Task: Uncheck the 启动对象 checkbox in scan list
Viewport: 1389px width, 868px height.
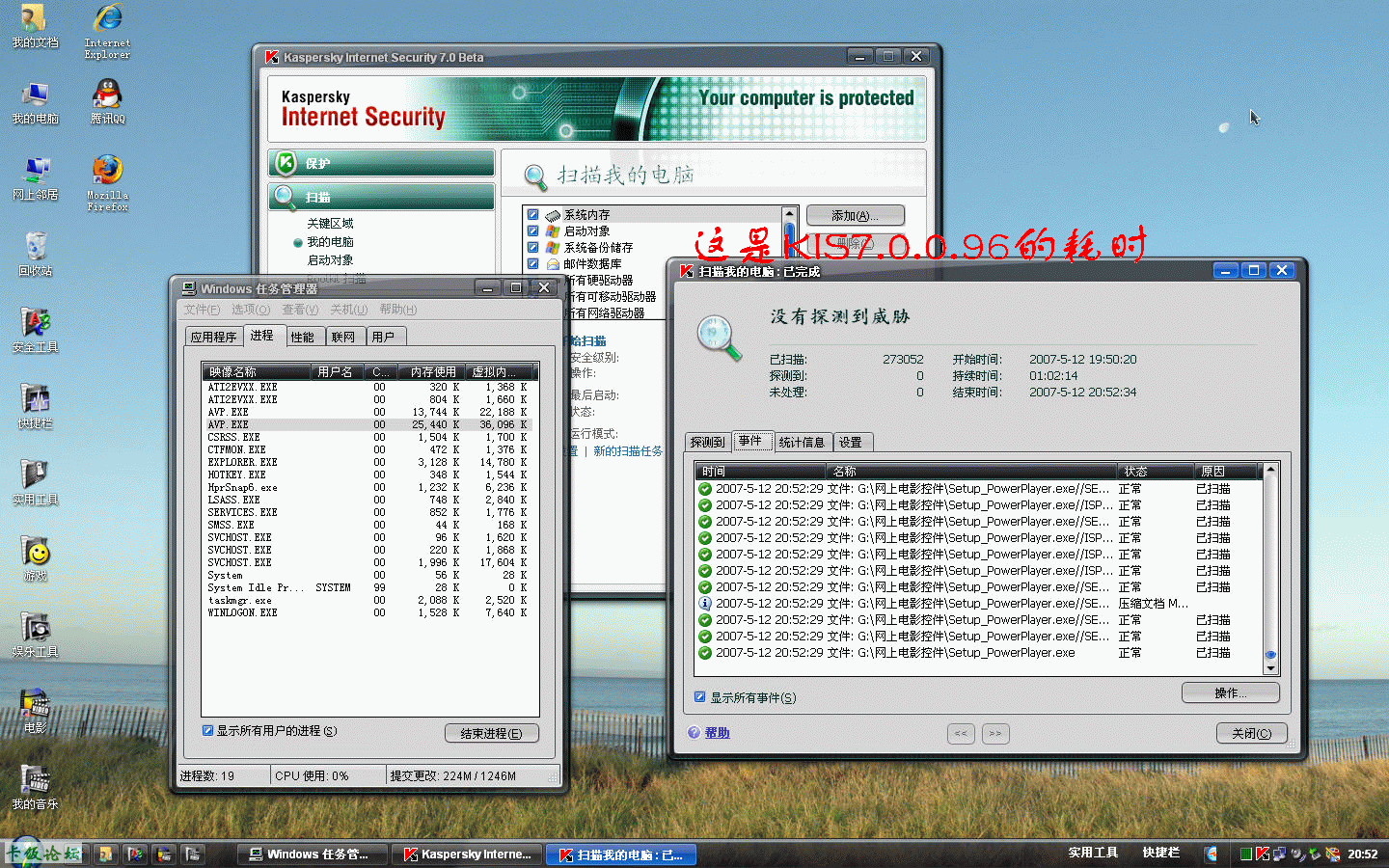Action: coord(532,231)
